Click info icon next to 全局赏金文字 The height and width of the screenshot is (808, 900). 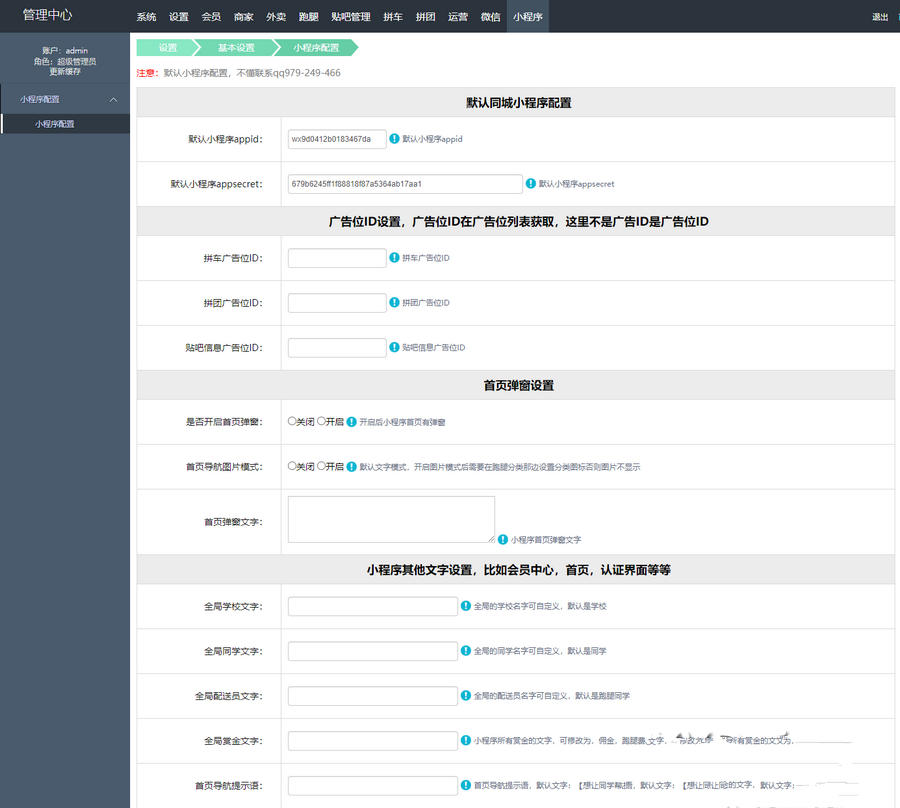[x=466, y=740]
